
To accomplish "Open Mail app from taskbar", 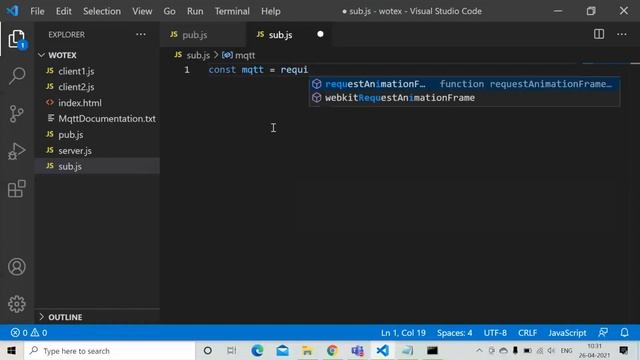I will click(282, 351).
